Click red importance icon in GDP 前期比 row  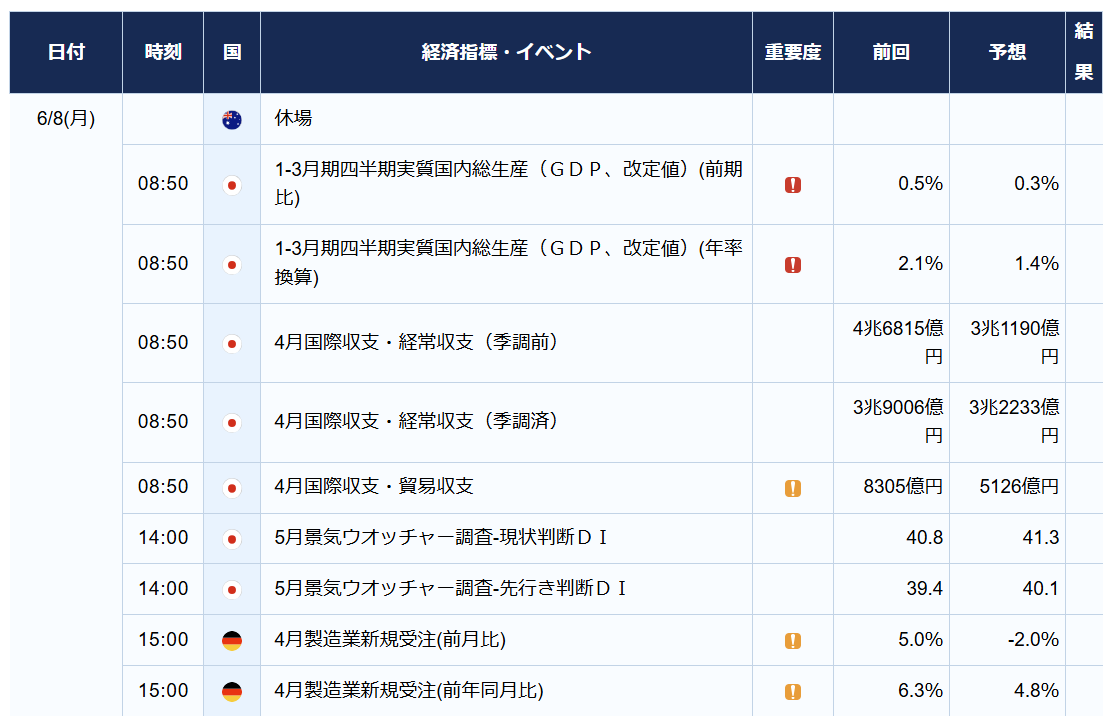pos(793,185)
